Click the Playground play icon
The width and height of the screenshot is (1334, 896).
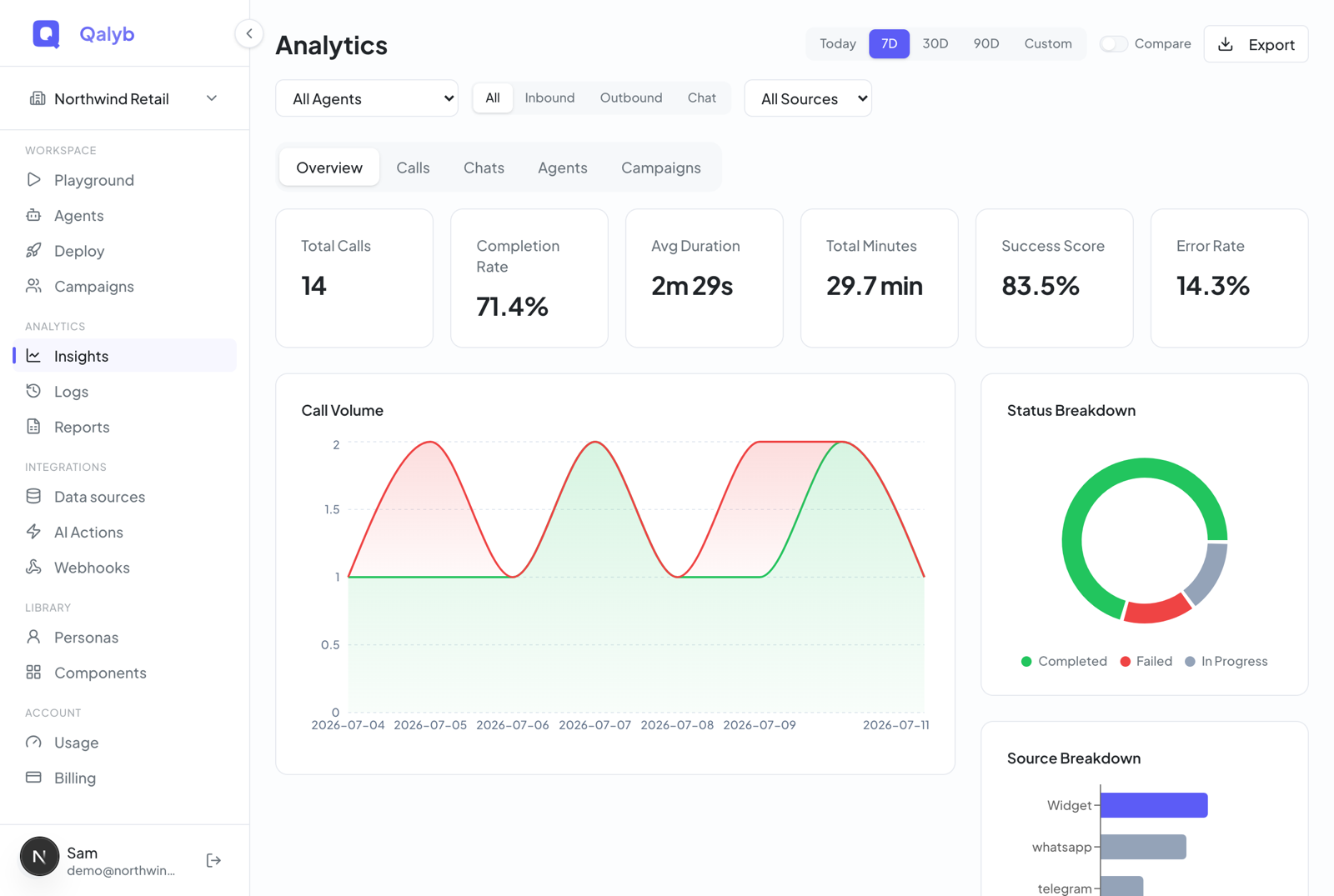point(33,179)
